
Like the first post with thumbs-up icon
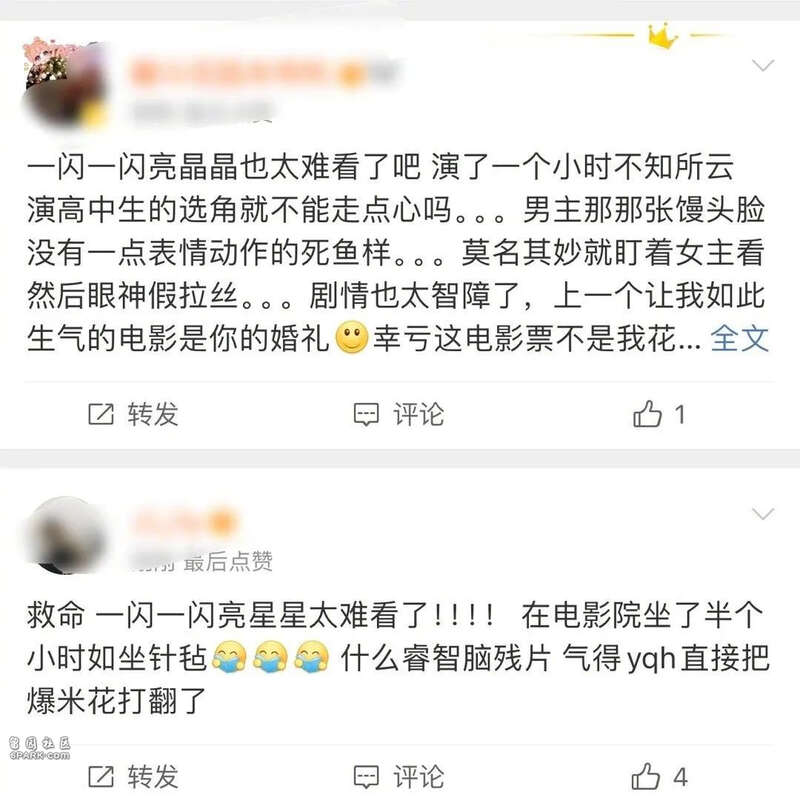tap(647, 414)
